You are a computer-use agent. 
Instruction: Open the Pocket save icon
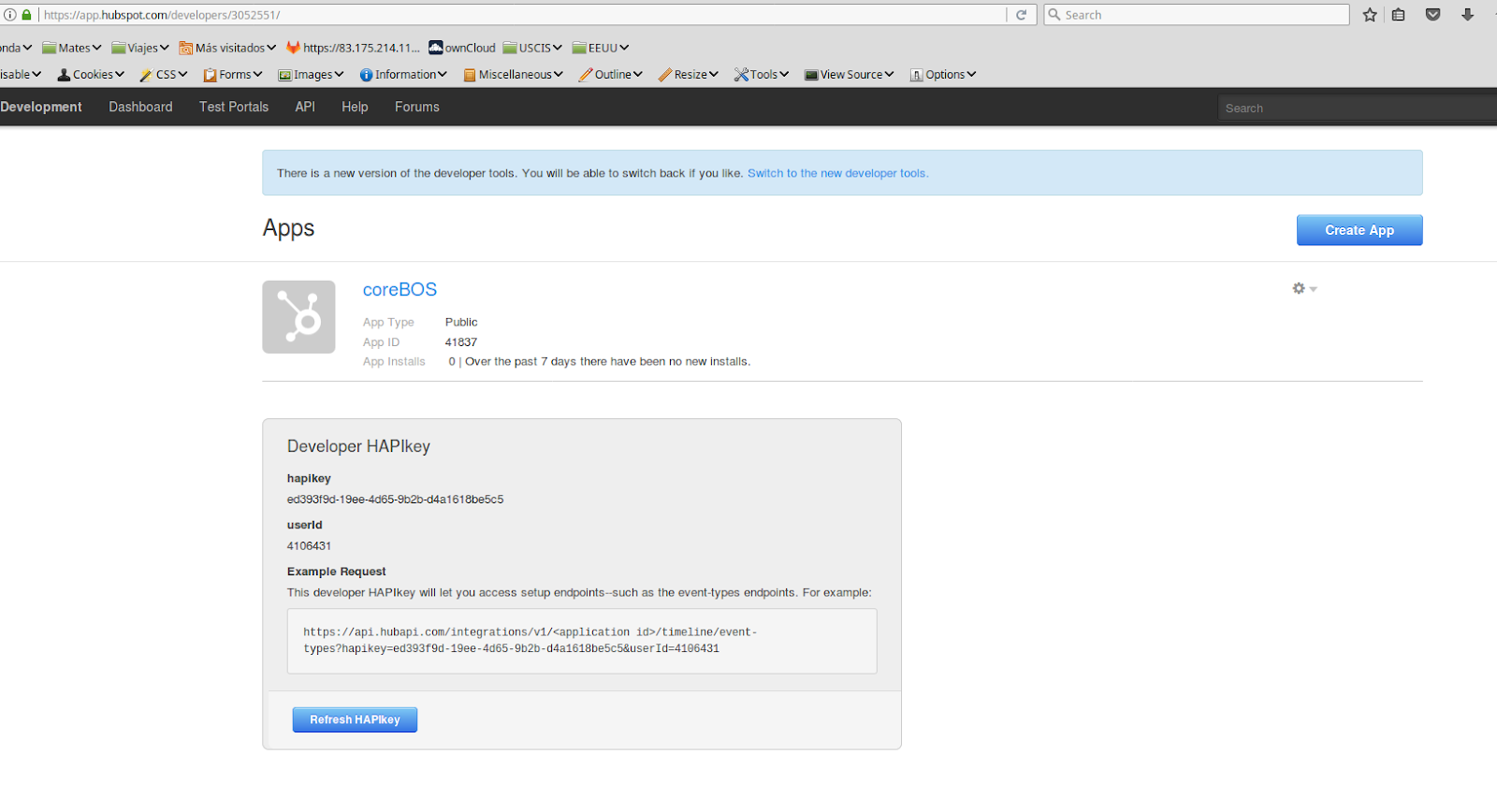1432,15
